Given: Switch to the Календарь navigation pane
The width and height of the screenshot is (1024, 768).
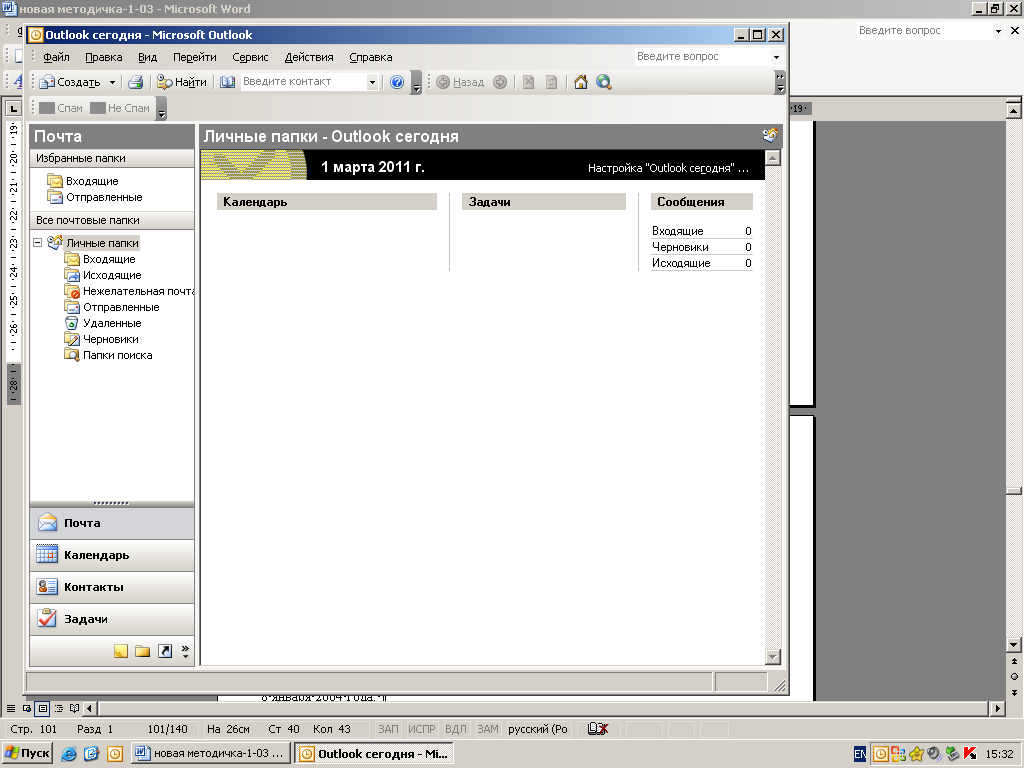Looking at the screenshot, I should 112,555.
